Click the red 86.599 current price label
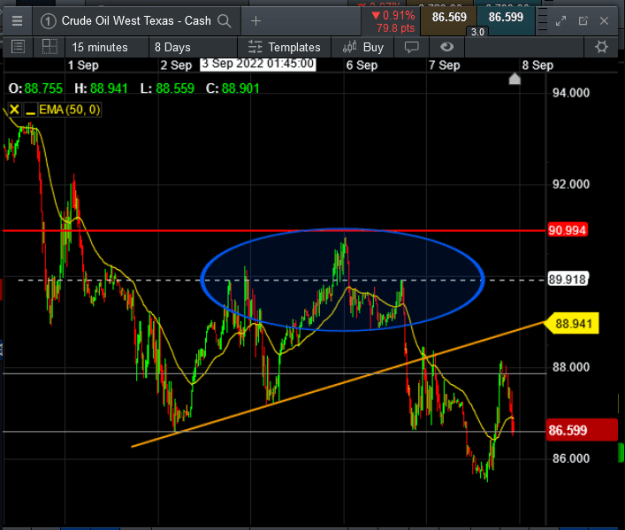The image size is (625, 530). coord(581,430)
